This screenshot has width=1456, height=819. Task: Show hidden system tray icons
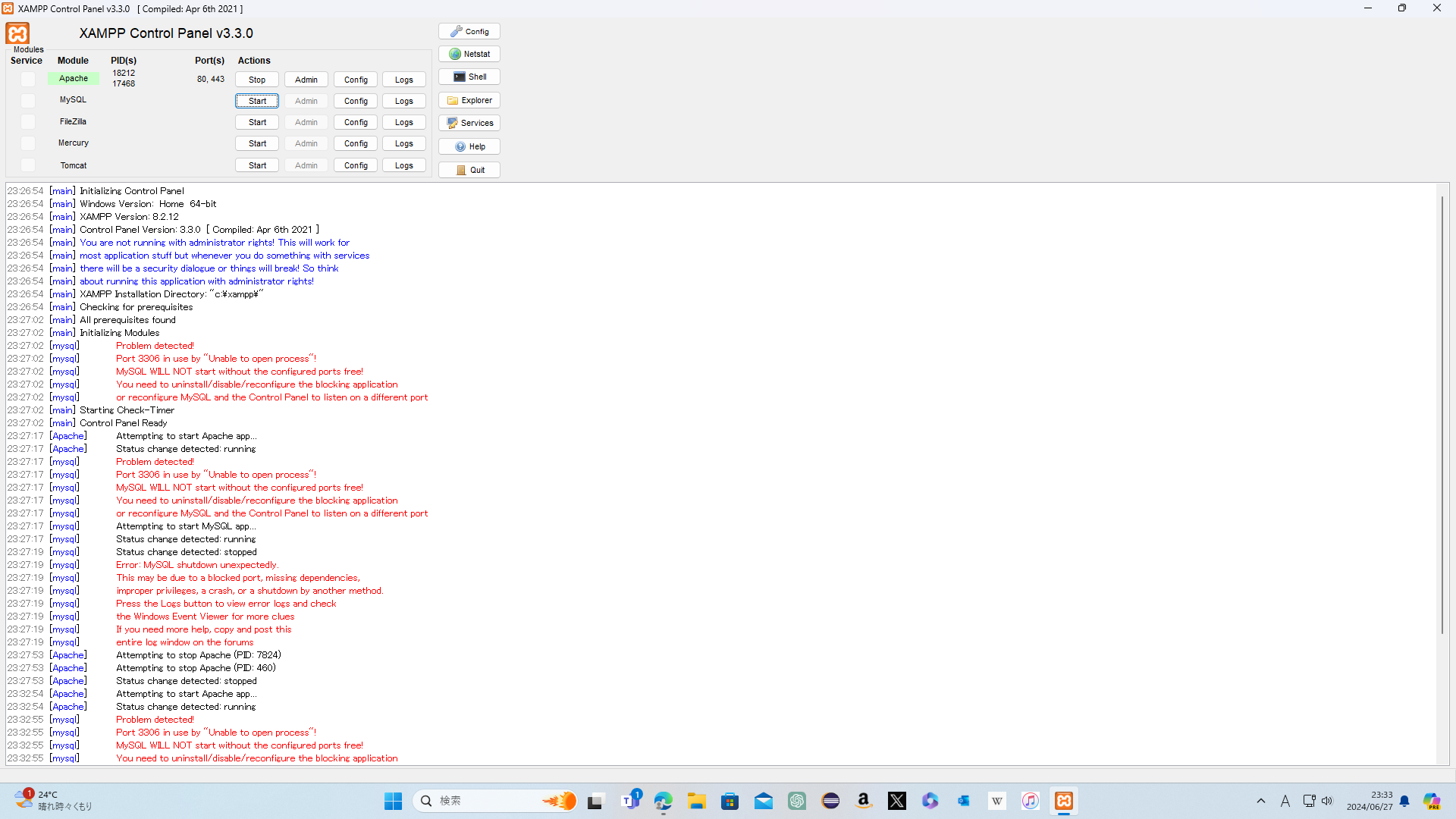(x=1261, y=801)
